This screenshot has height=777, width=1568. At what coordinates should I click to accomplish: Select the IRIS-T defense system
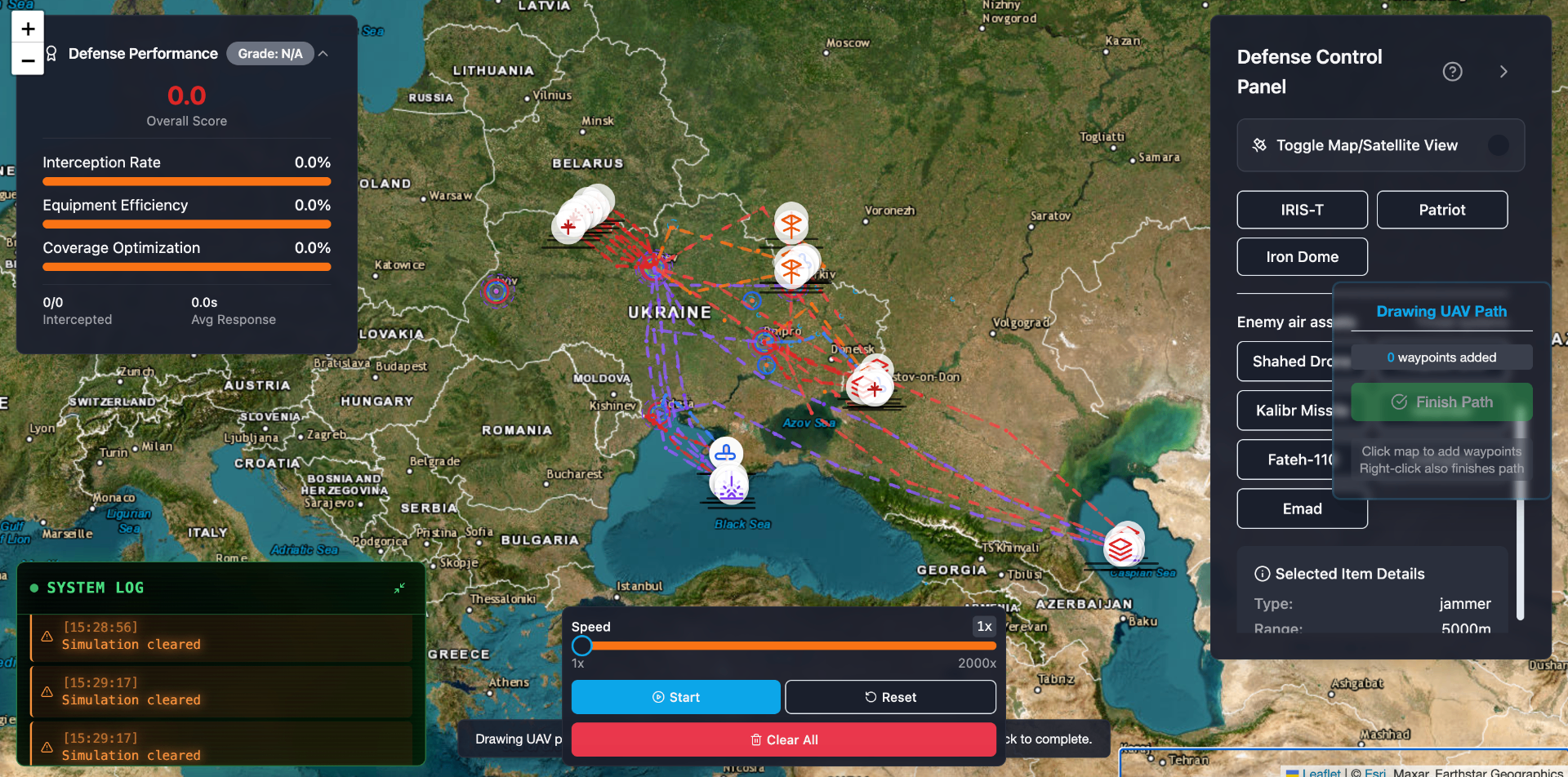click(x=1302, y=210)
